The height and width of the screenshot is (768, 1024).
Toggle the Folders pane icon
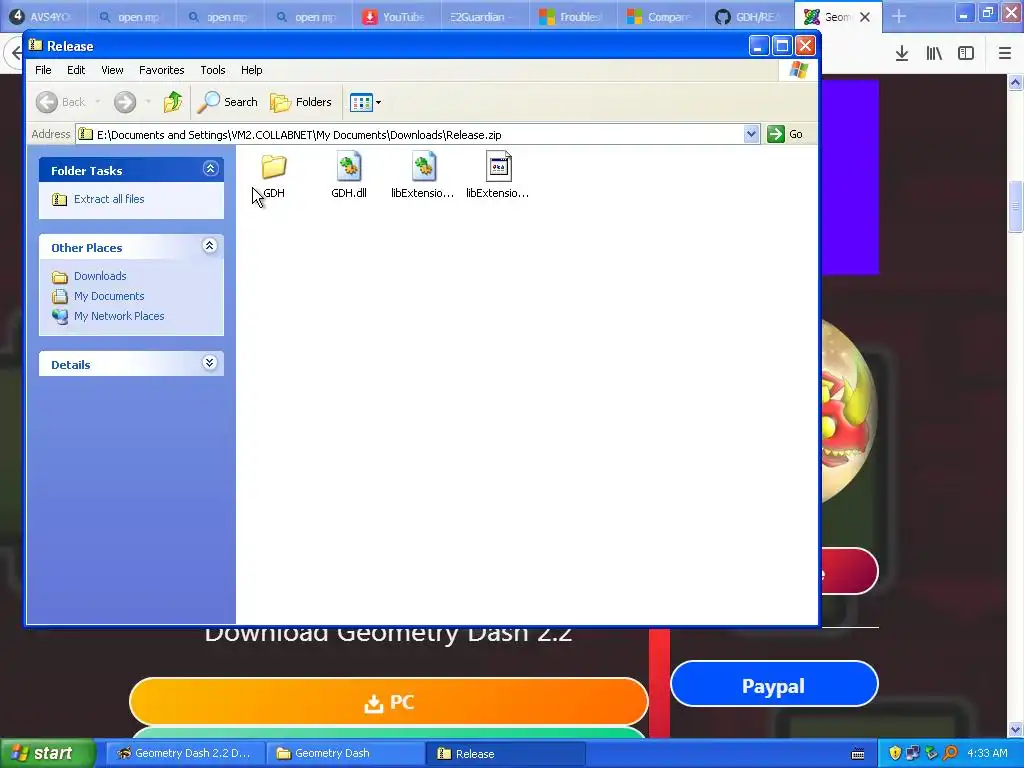point(281,102)
